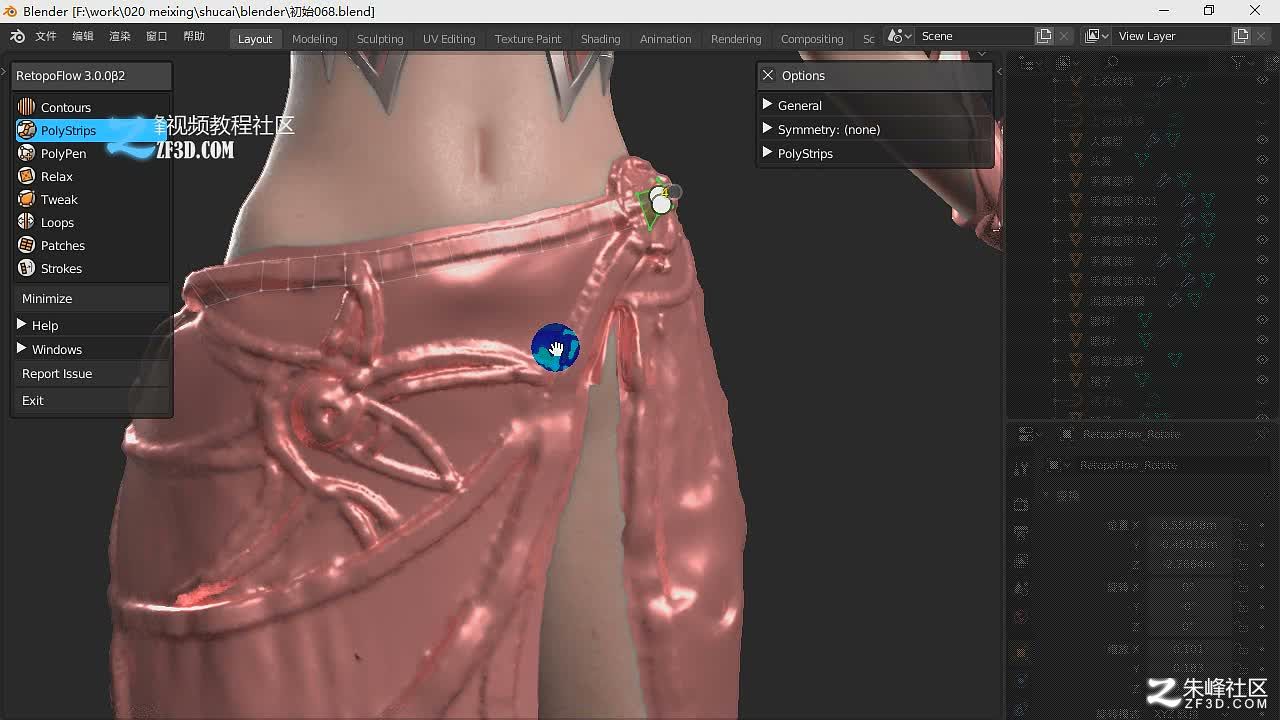Viewport: 1280px width, 720px height.
Task: Open the Output properties tab icon
Action: pos(1021,533)
